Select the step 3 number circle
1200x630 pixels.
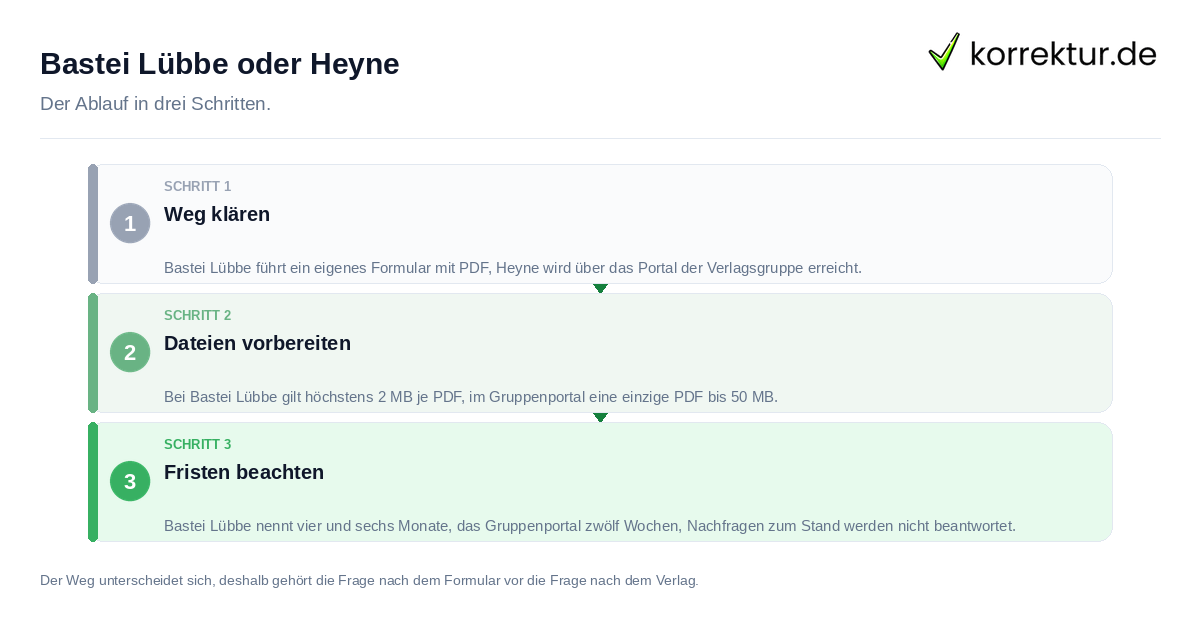coord(130,481)
